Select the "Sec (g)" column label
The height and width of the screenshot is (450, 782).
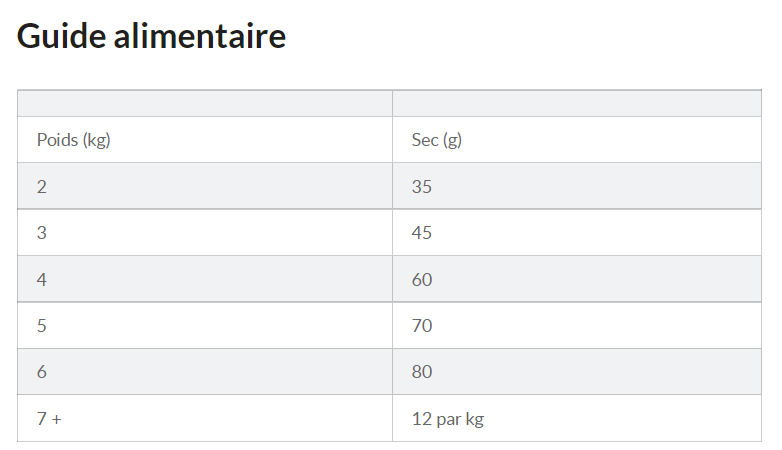[x=437, y=140]
